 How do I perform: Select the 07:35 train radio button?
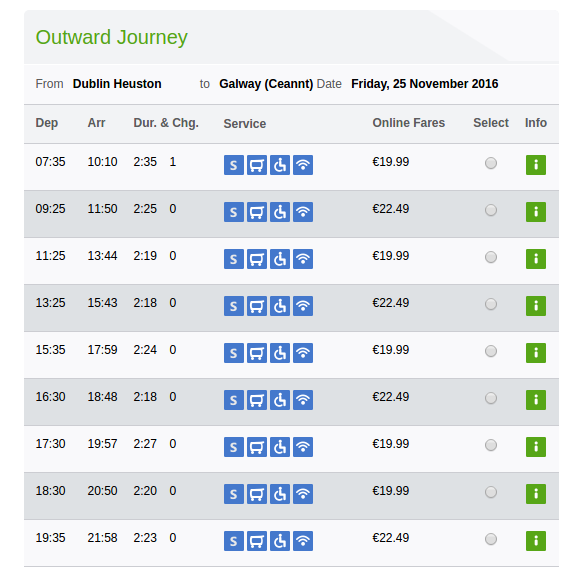click(491, 163)
